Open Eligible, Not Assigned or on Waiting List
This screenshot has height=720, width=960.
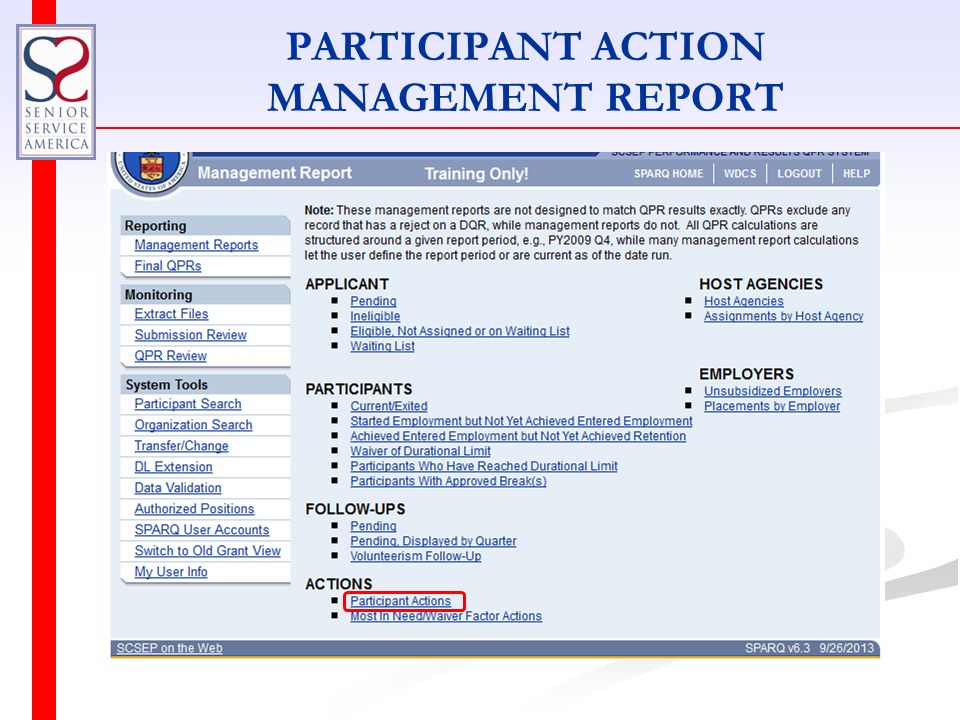tap(460, 331)
